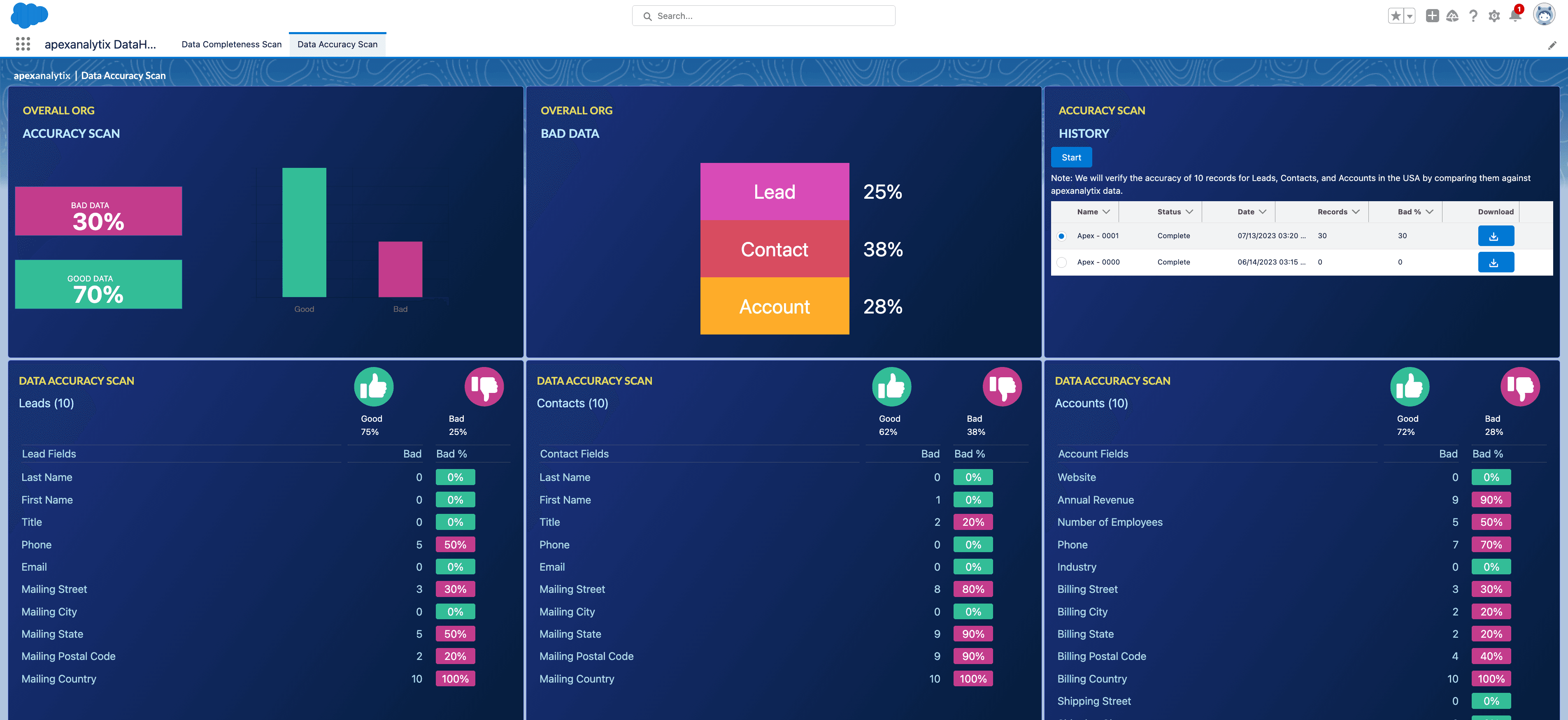Open the Records column dropdown chevron
Image resolution: width=1568 pixels, height=720 pixels.
coord(1356,212)
